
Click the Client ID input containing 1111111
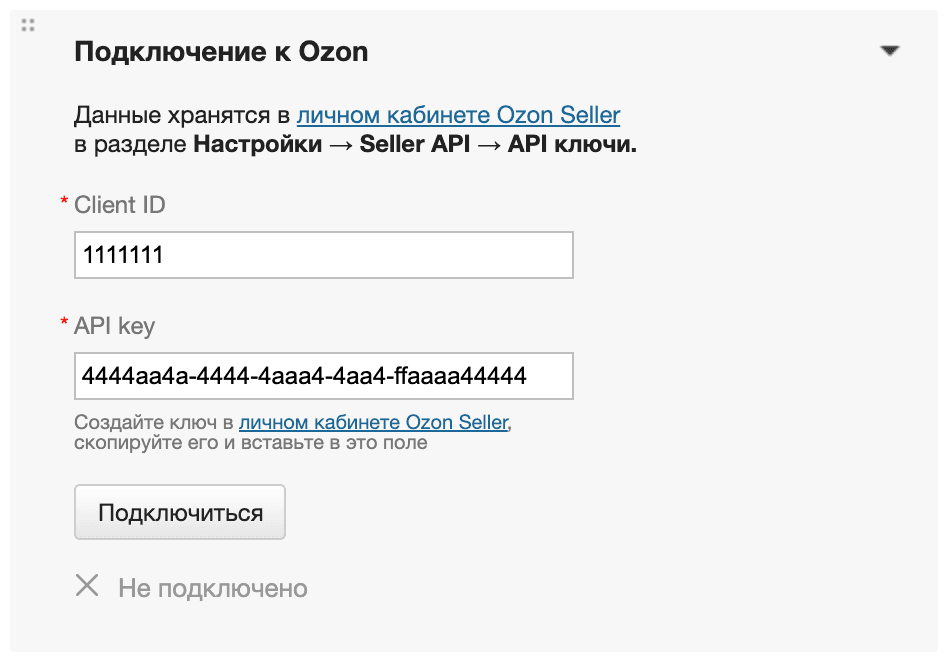click(322, 255)
